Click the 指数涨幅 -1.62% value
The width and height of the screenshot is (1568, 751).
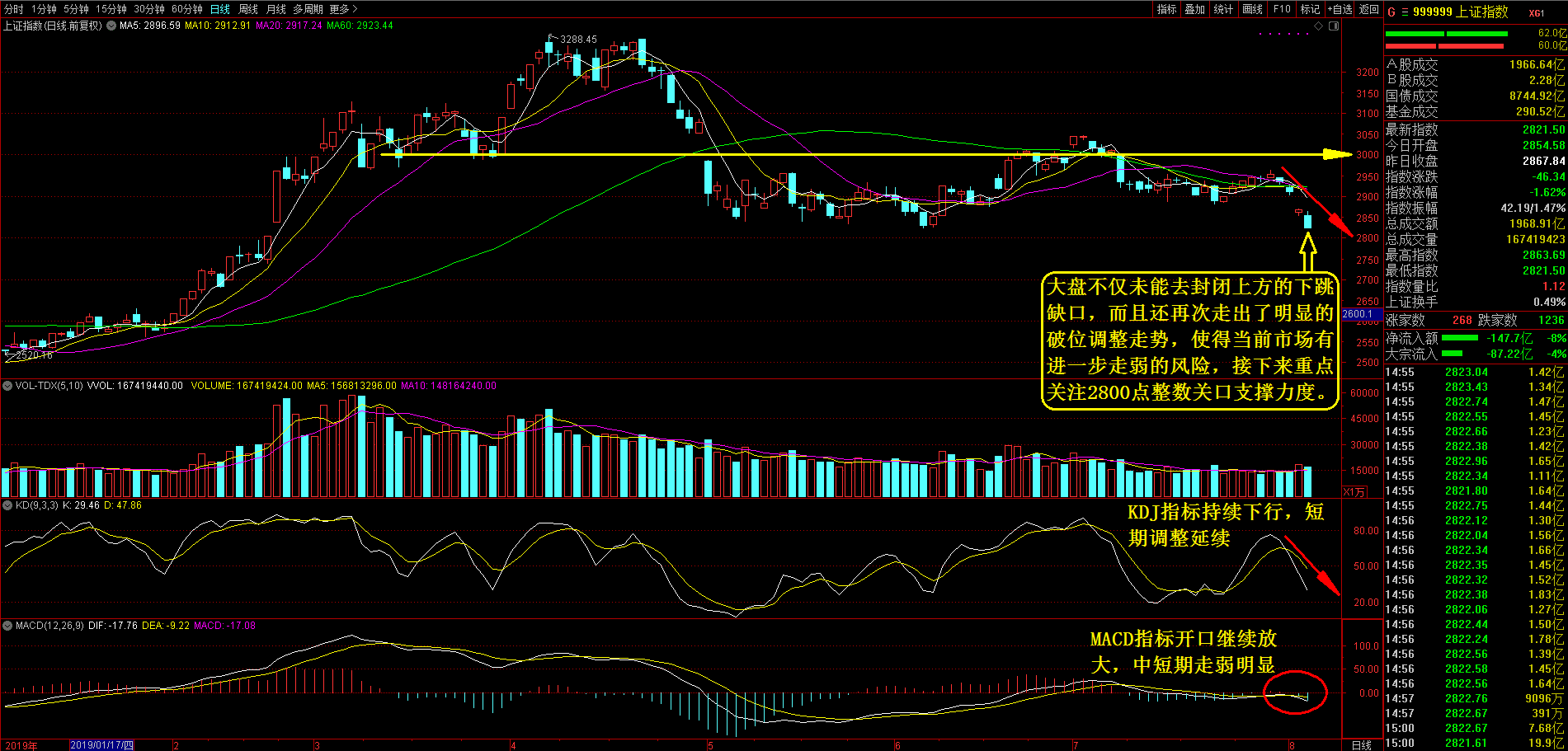(x=1547, y=192)
